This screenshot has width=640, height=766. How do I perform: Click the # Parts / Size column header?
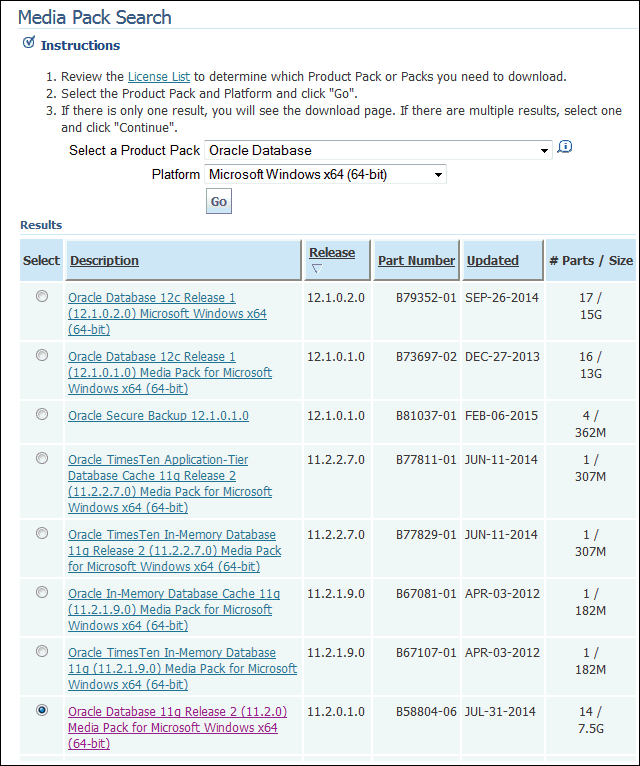[x=591, y=260]
